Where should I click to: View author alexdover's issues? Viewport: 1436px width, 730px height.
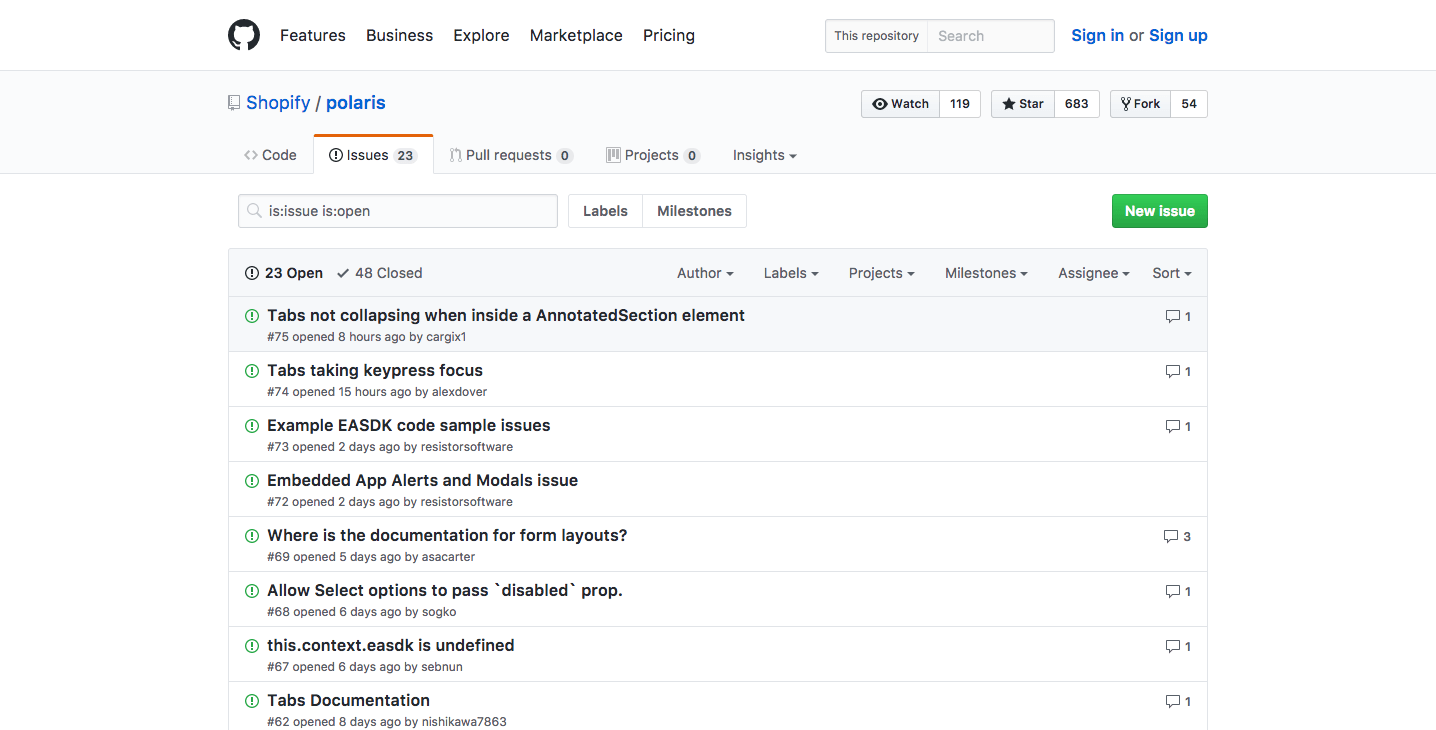point(459,392)
